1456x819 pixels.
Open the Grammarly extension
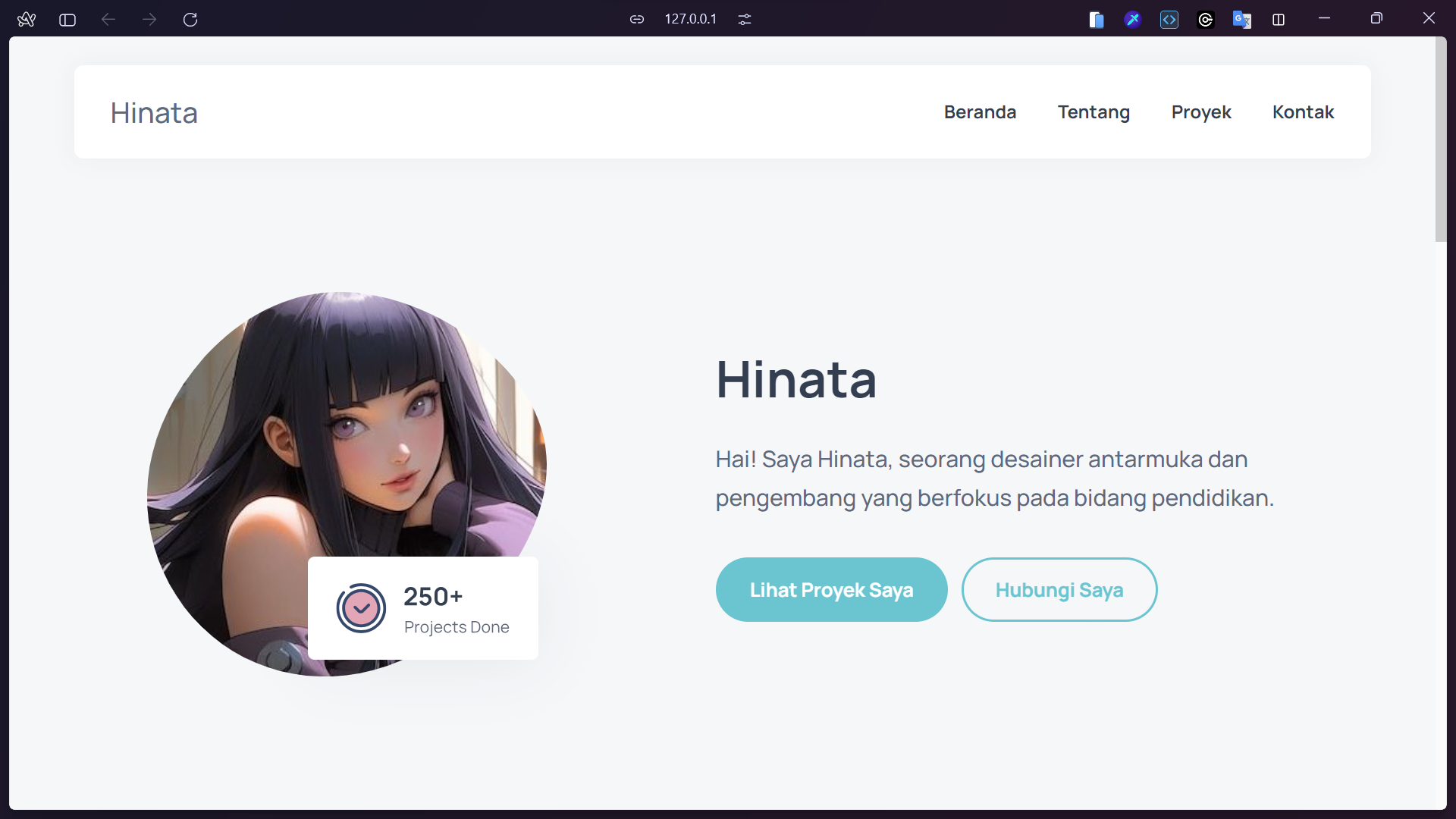1206,20
